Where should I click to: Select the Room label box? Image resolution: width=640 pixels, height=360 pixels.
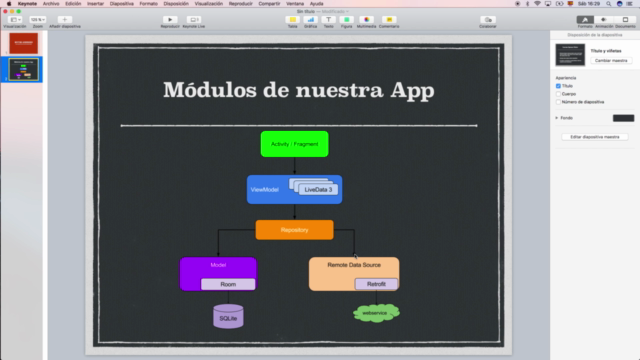click(228, 284)
